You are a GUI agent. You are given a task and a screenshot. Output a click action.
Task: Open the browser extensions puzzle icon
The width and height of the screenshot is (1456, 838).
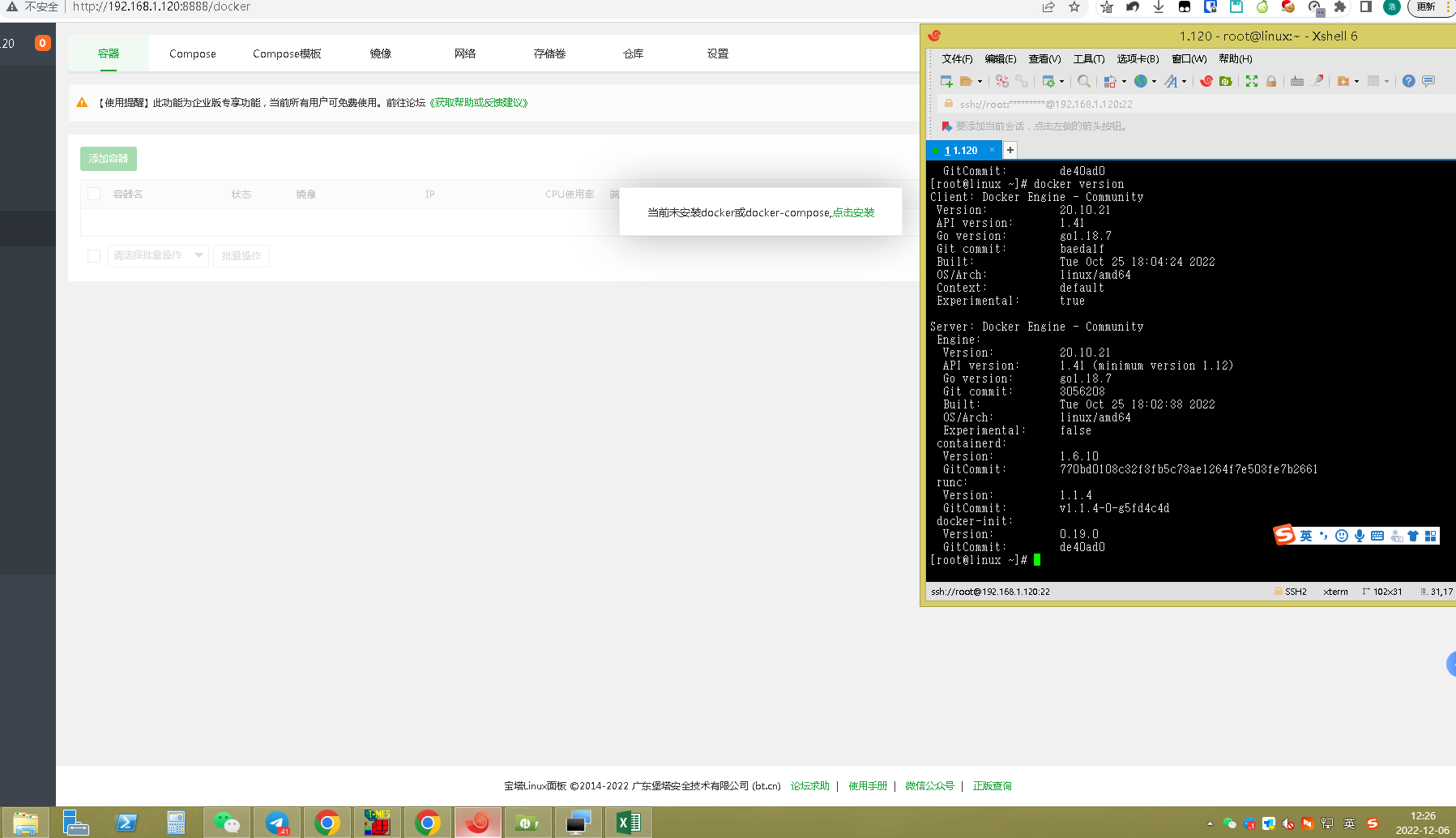point(1340,6)
